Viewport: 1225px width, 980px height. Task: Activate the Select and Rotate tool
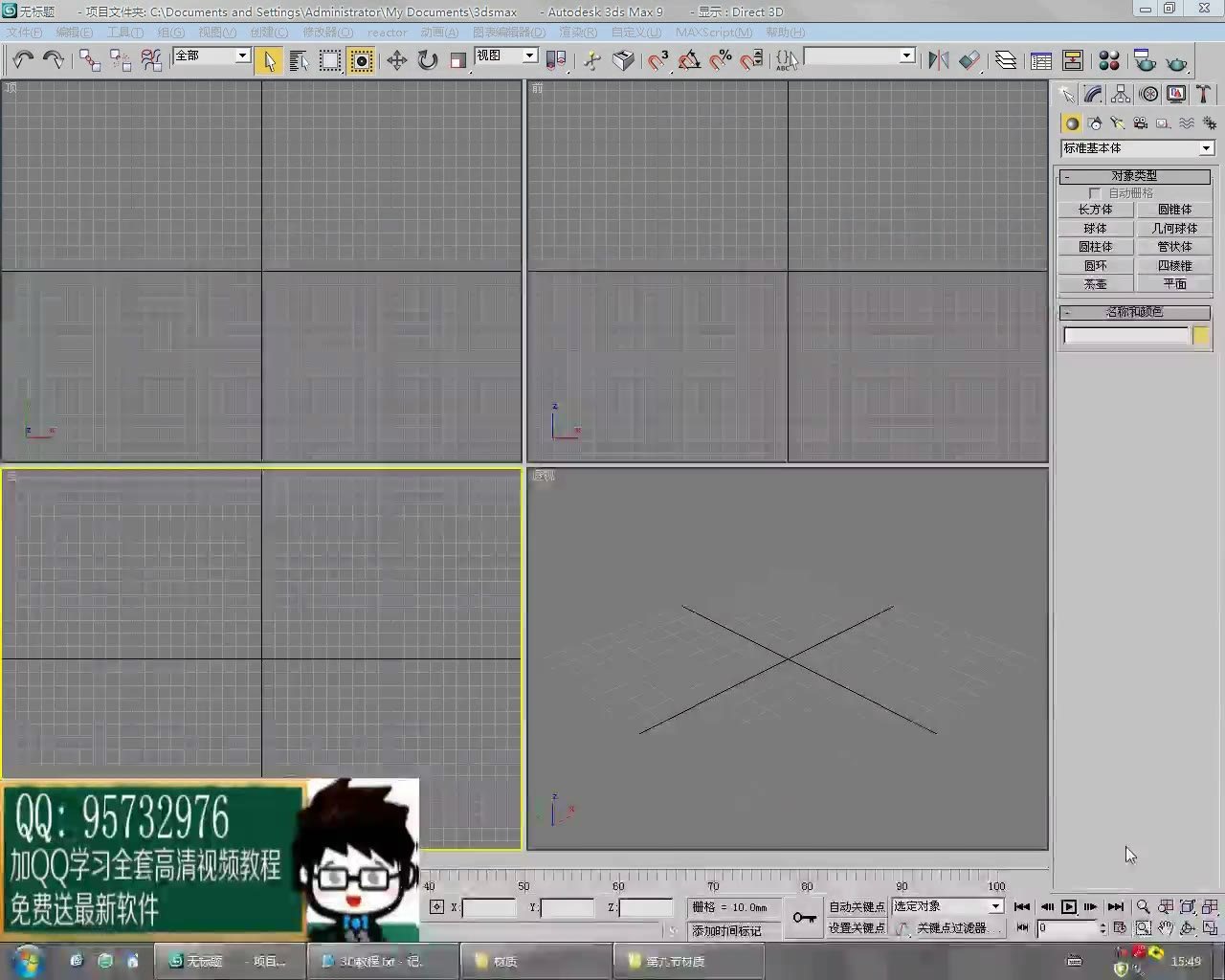[427, 60]
